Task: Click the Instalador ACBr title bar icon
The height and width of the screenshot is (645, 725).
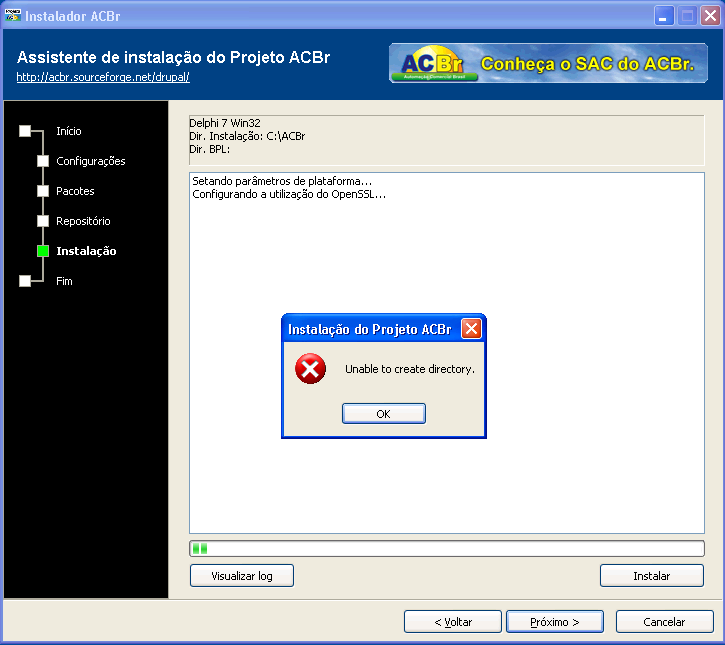Action: [x=12, y=15]
